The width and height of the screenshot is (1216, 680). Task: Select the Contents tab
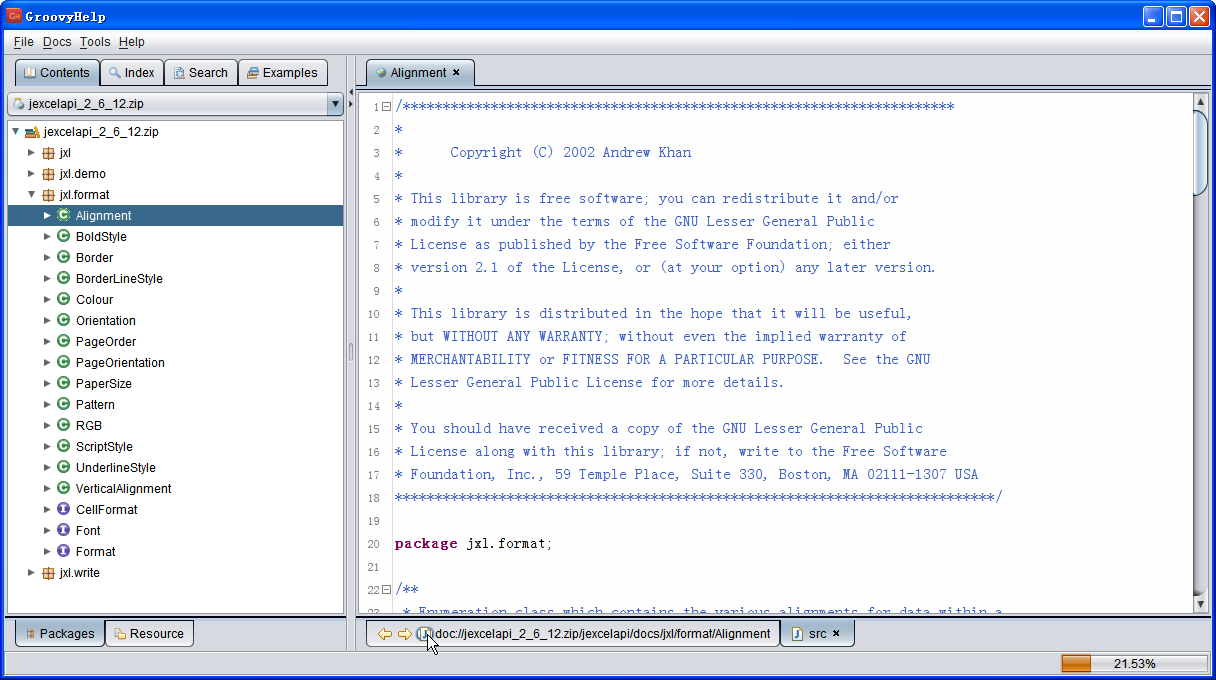click(x=57, y=73)
